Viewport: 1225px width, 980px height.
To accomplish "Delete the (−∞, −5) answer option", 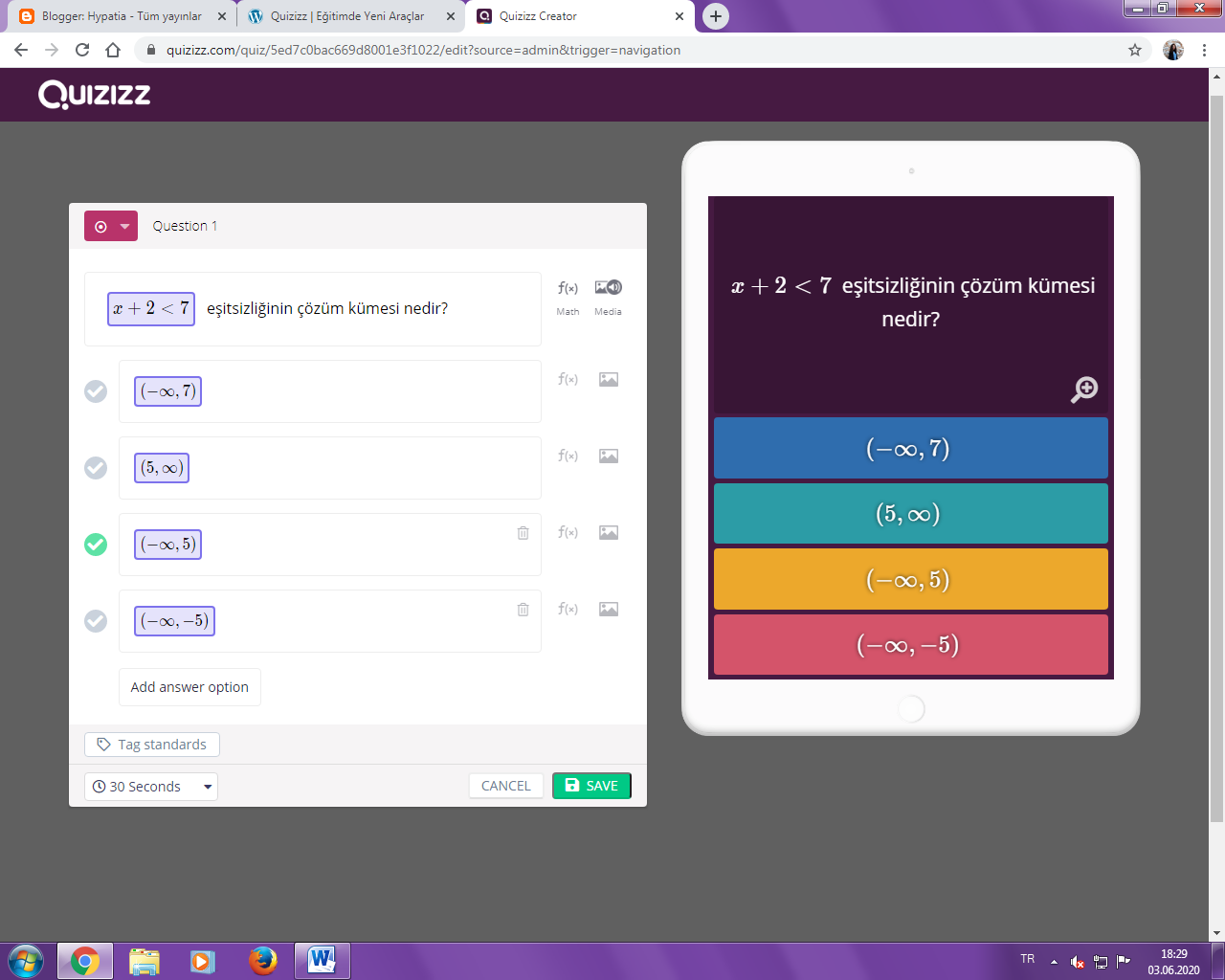I will (x=522, y=608).
